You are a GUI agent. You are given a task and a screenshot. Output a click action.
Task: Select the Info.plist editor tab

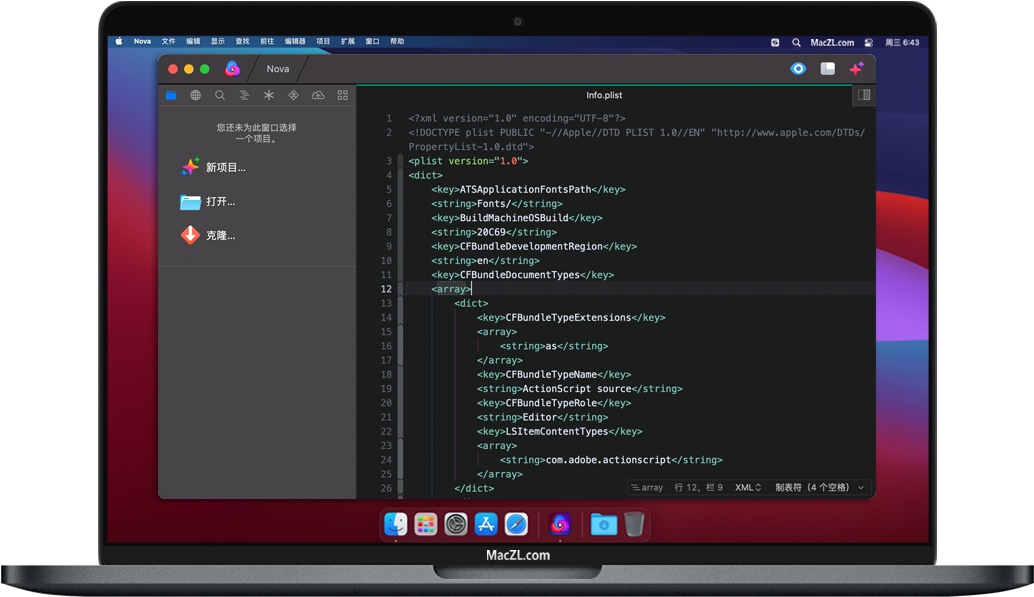point(604,95)
